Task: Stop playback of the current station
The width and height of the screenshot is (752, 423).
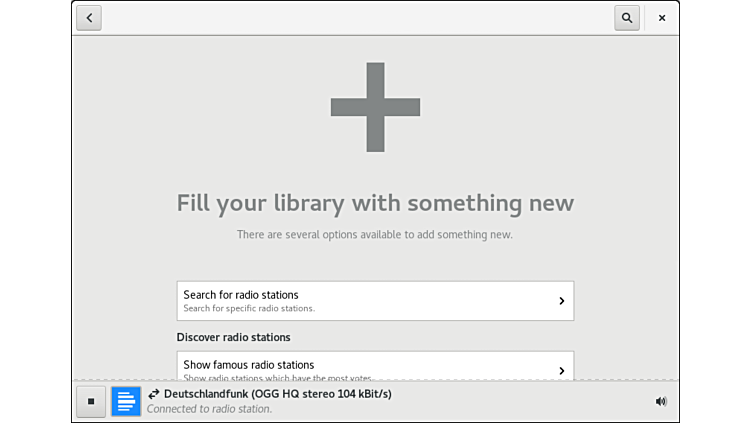Action: click(91, 401)
